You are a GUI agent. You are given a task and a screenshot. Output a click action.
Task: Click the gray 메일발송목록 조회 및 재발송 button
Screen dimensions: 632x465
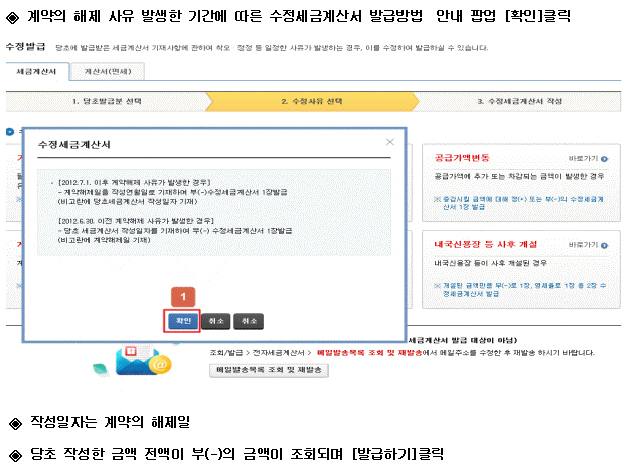coord(269,370)
